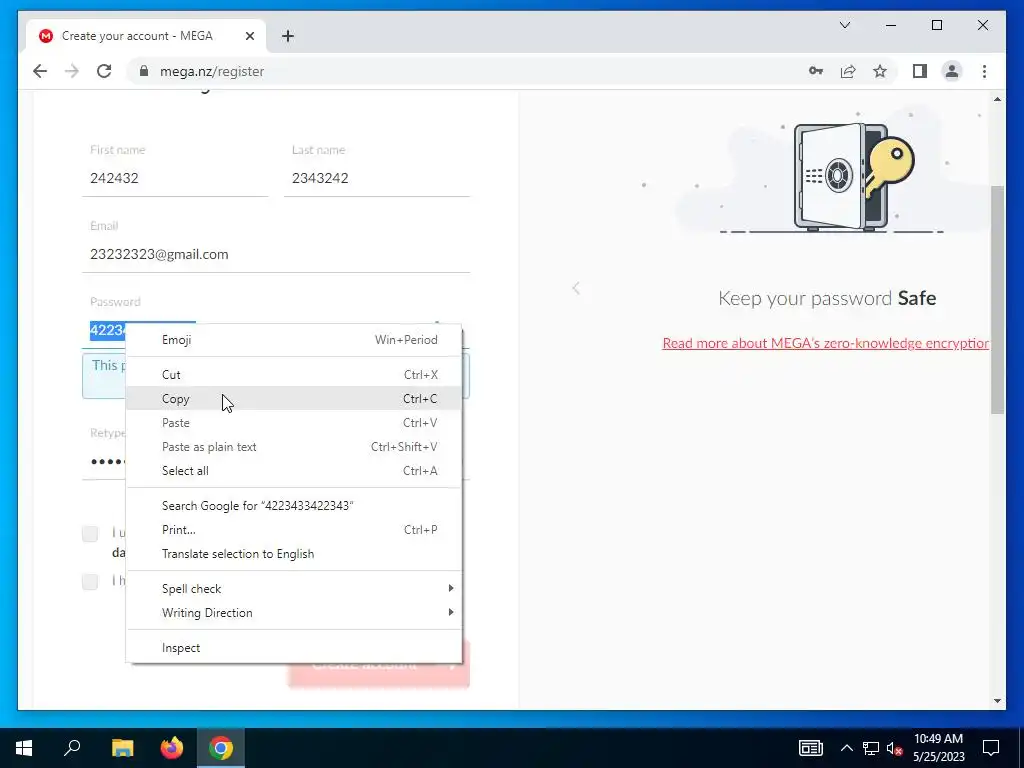
Task: Open File Explorer from the taskbar
Action: pyautogui.click(x=122, y=748)
